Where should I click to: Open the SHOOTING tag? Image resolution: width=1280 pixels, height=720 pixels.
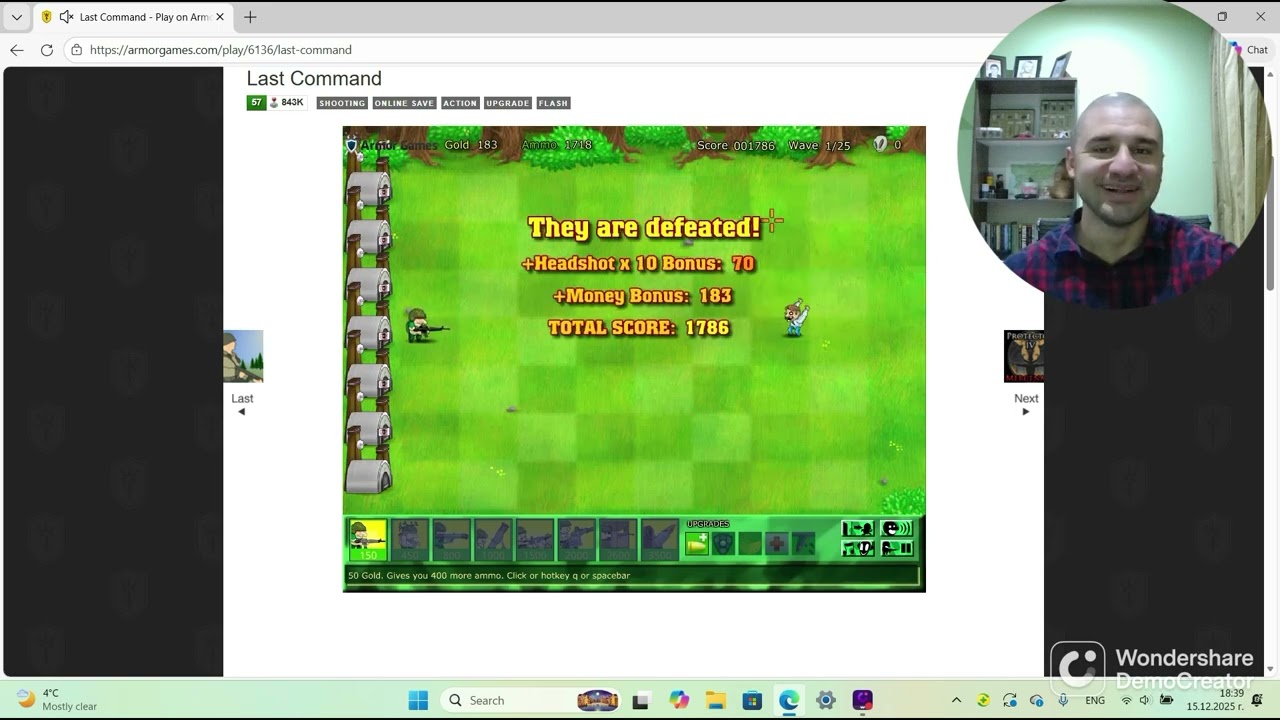(342, 103)
